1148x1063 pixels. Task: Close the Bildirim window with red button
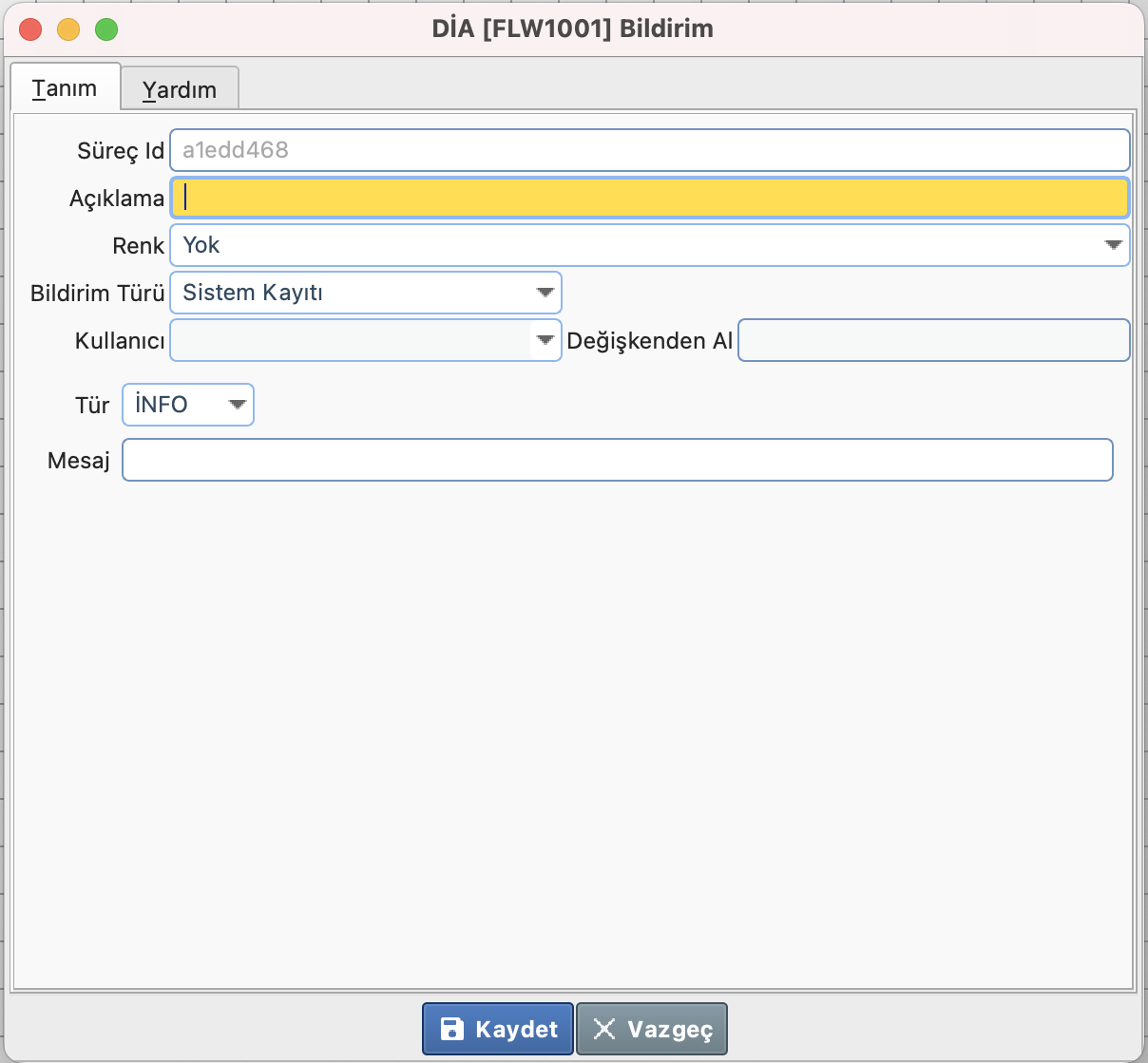[30, 29]
